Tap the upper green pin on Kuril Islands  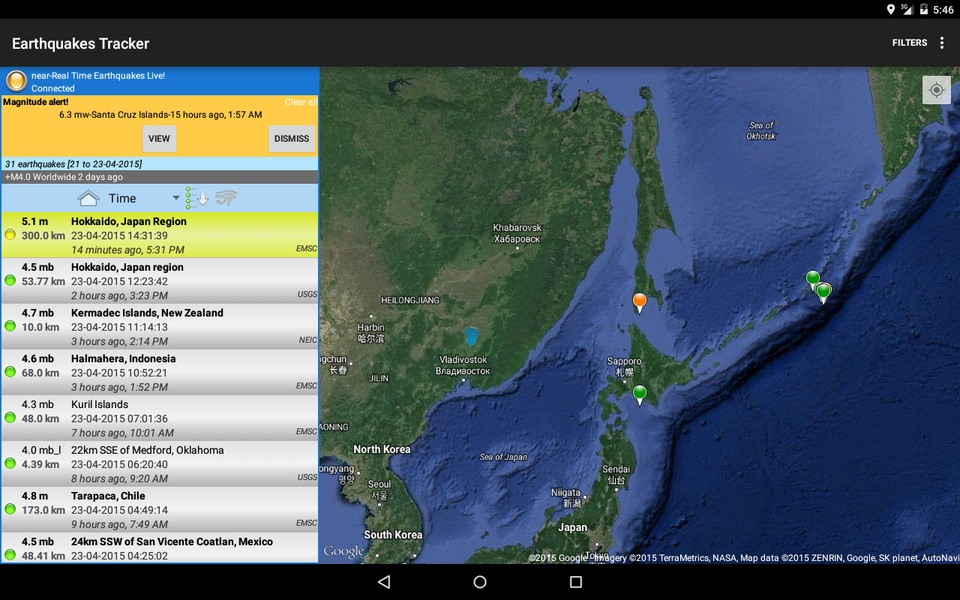(x=812, y=280)
